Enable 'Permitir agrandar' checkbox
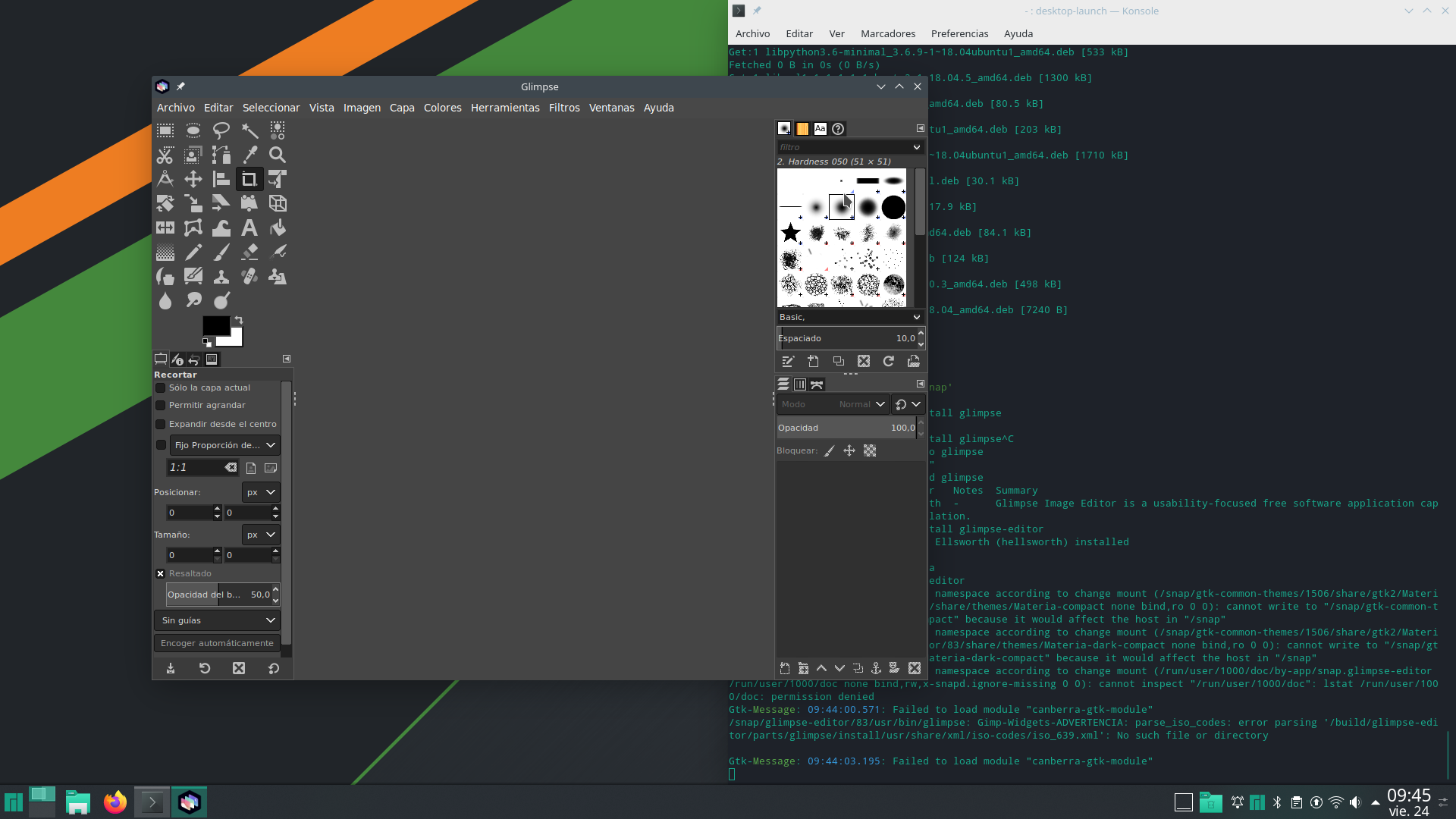The image size is (1456, 819). (x=161, y=405)
